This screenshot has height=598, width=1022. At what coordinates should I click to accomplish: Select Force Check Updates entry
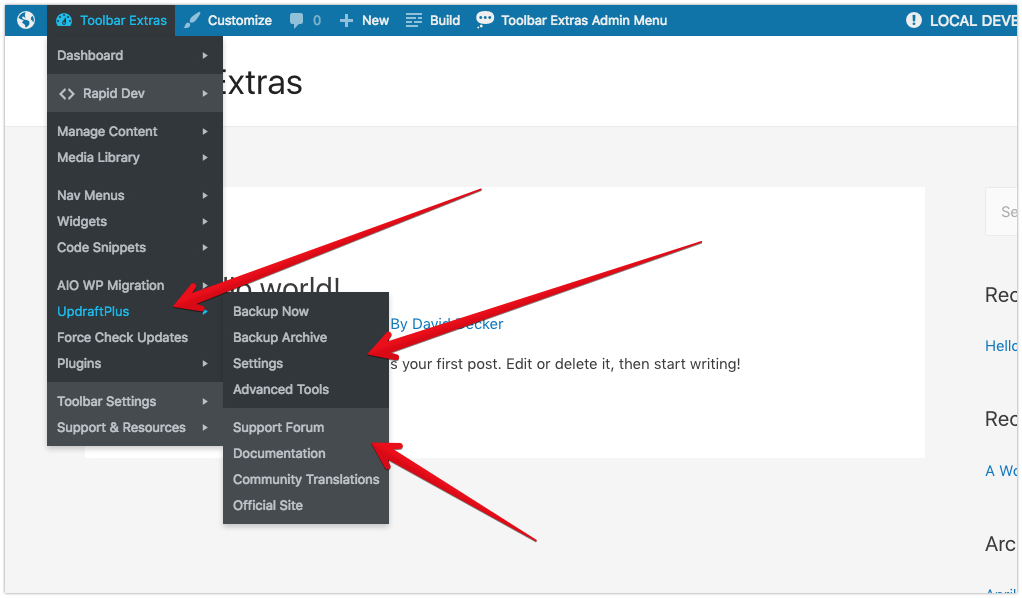pos(134,337)
